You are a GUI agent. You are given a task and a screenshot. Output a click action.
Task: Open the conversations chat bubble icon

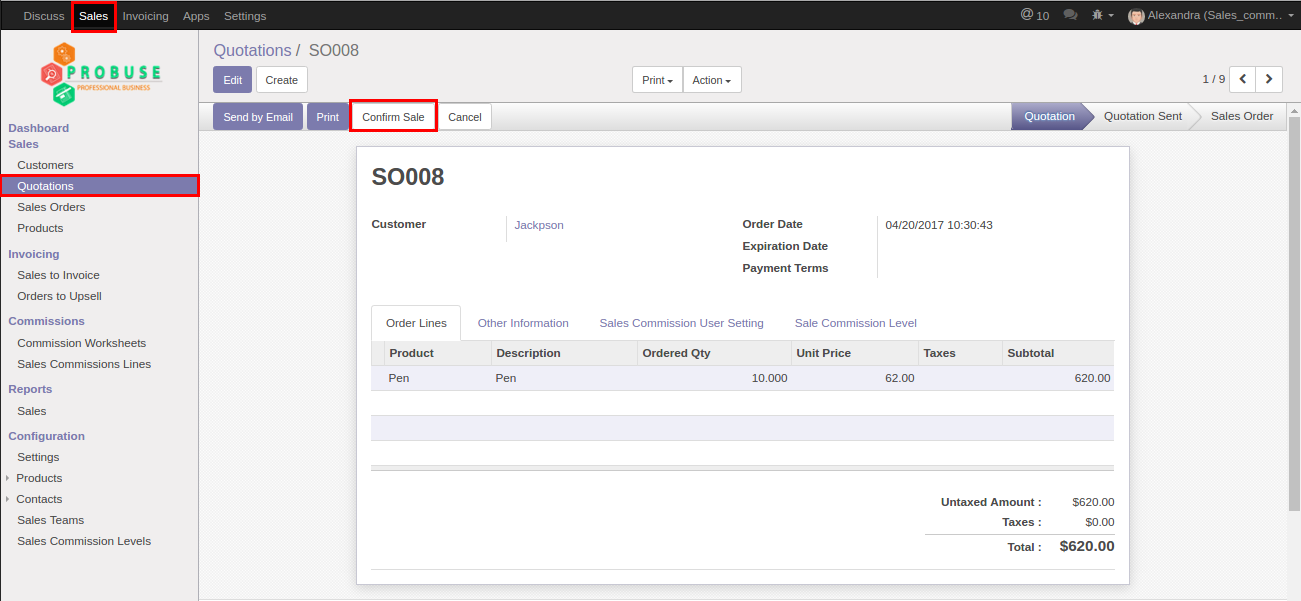(x=1070, y=15)
